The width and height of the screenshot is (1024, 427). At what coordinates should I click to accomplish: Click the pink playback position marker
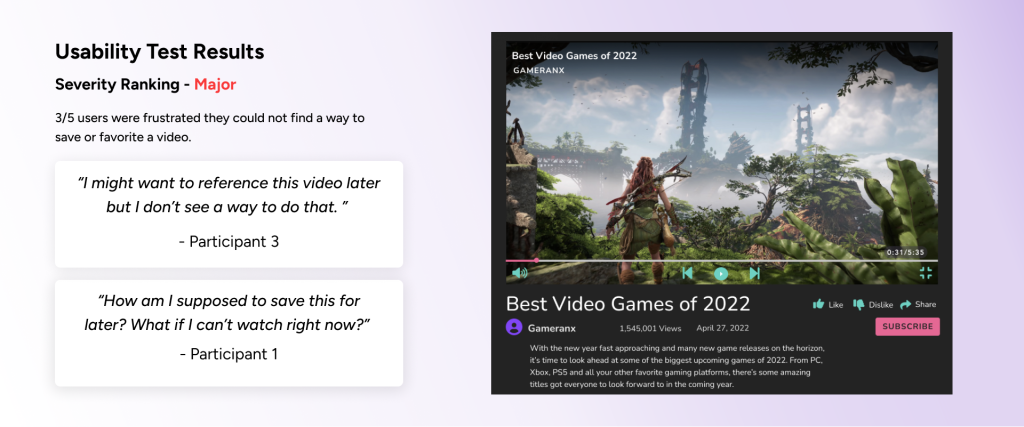pyautogui.click(x=536, y=261)
